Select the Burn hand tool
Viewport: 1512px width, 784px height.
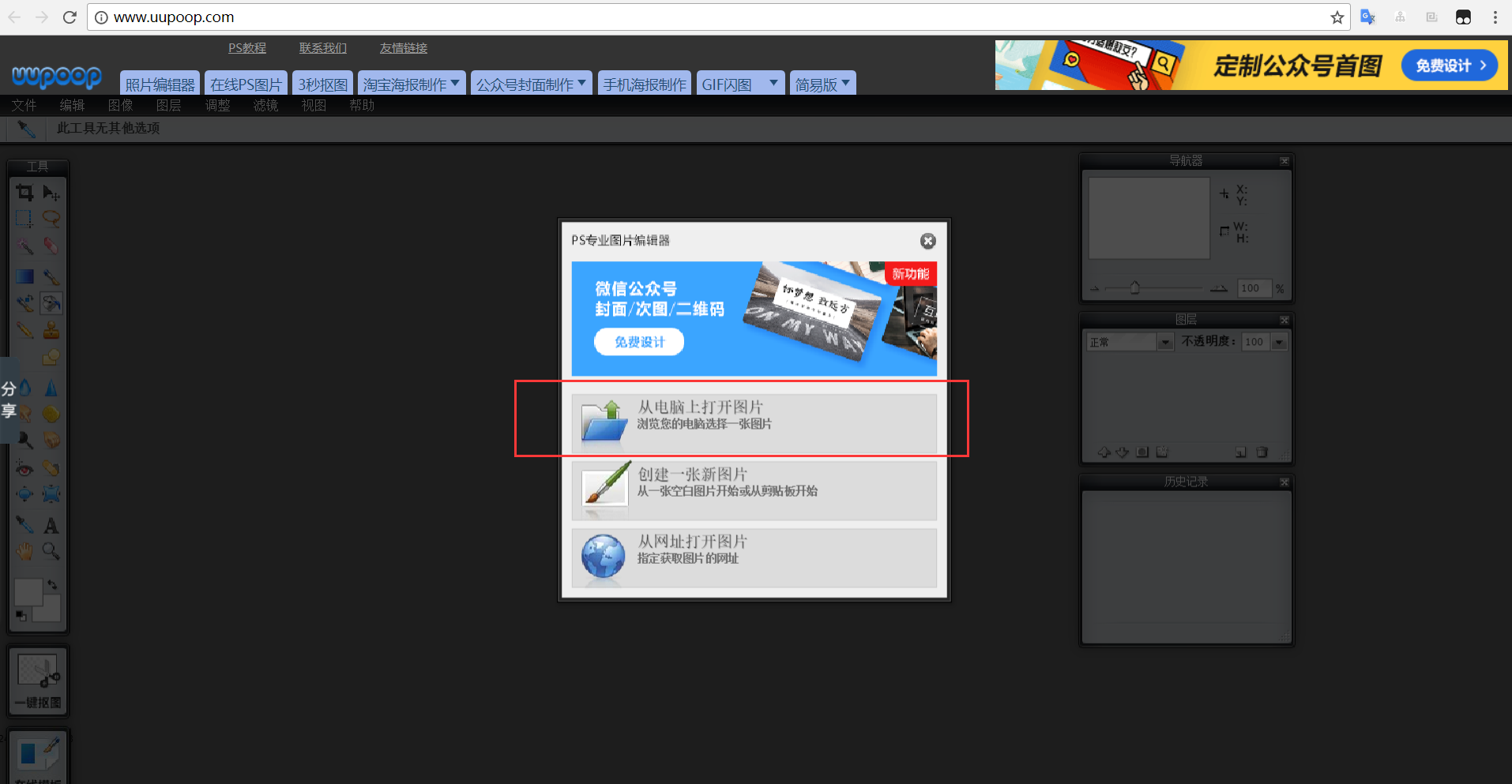pos(51,440)
